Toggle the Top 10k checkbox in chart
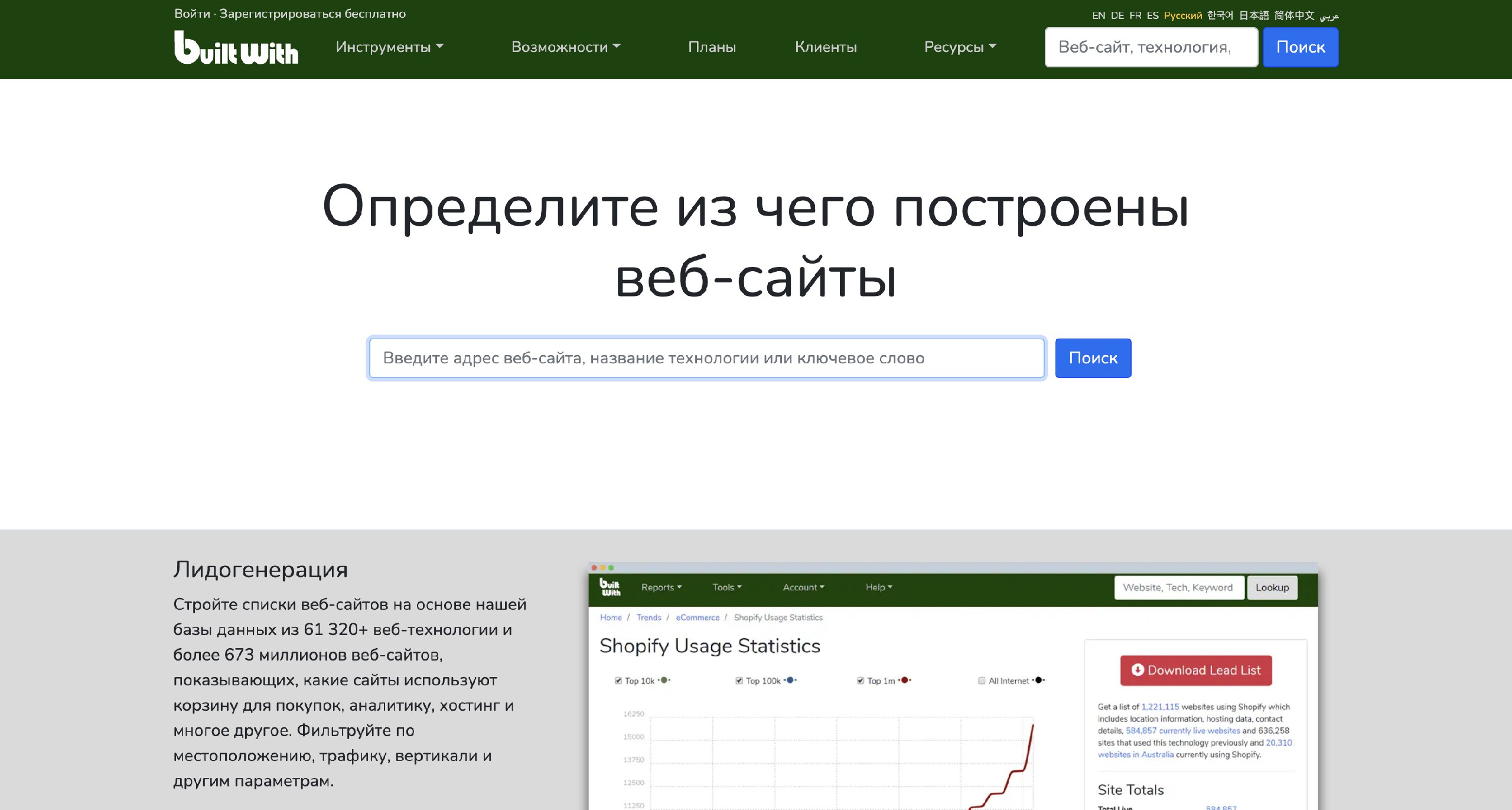 tap(620, 682)
